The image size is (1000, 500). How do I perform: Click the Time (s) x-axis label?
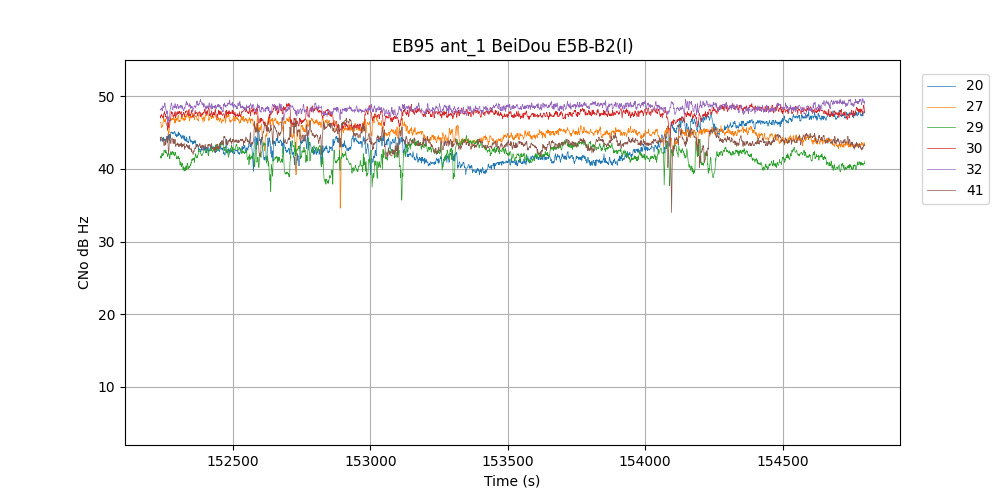point(512,481)
